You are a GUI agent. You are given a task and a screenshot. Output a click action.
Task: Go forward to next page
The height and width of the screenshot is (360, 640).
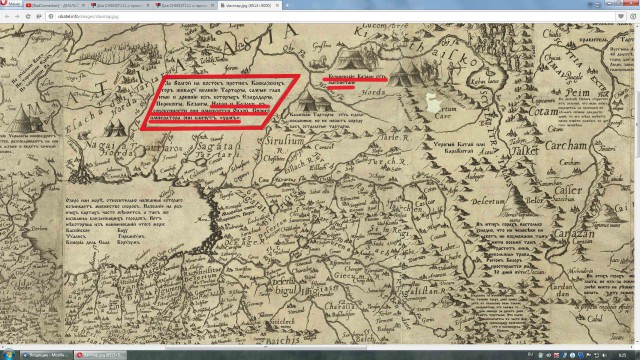pos(17,16)
